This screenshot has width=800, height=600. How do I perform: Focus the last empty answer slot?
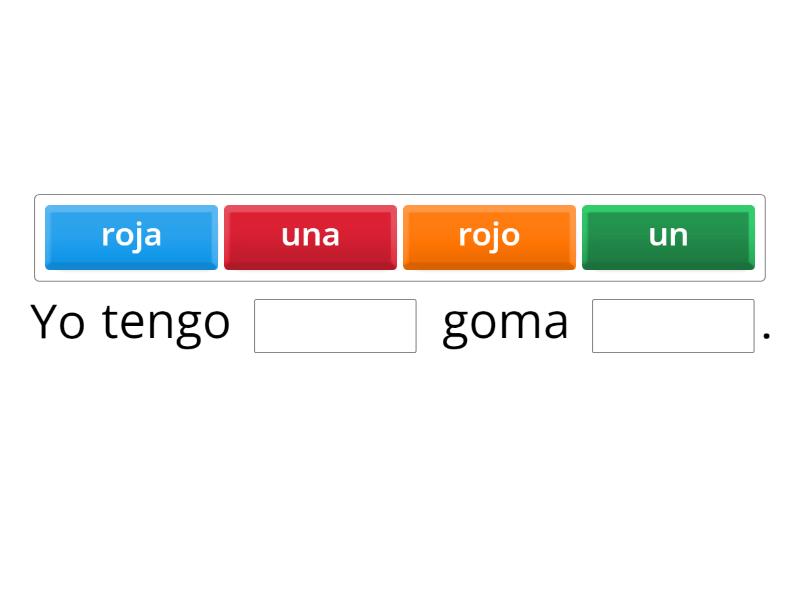pyautogui.click(x=673, y=326)
